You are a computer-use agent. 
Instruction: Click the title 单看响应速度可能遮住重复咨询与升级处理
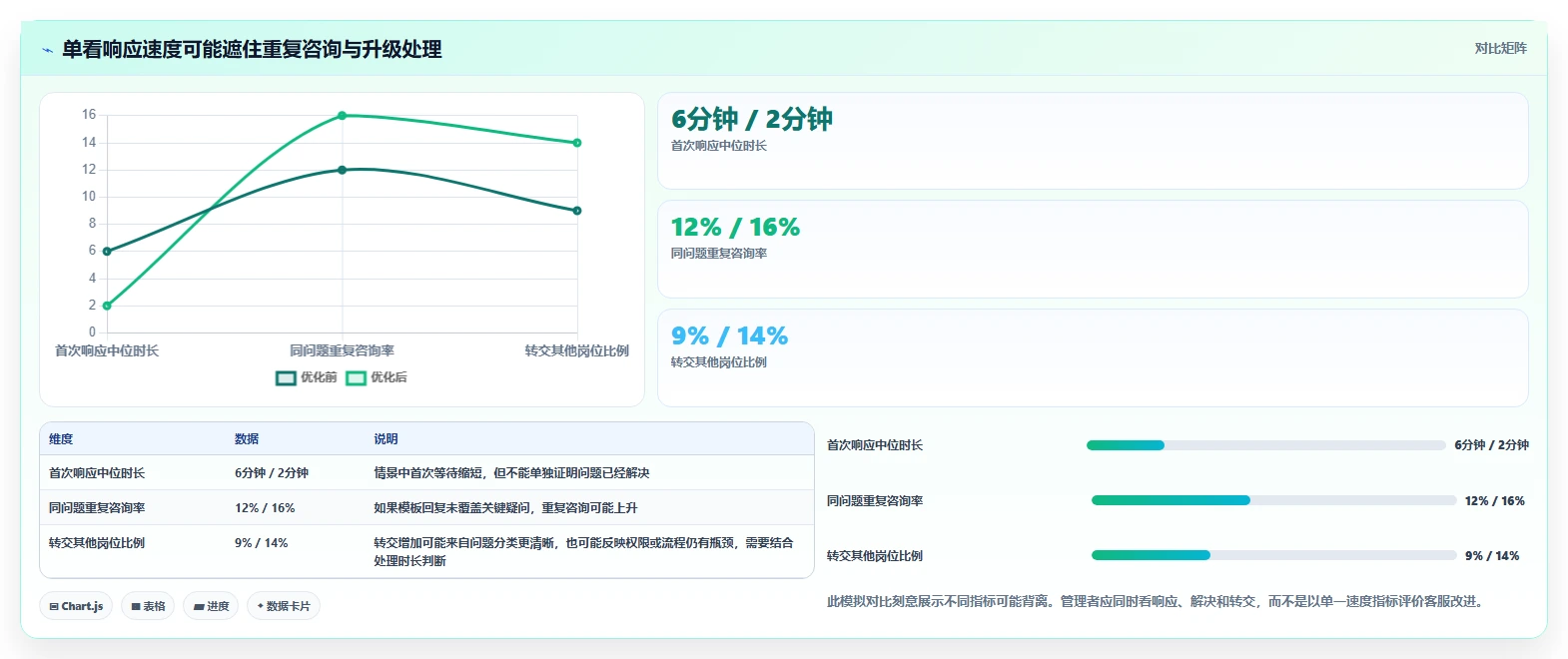coord(252,50)
